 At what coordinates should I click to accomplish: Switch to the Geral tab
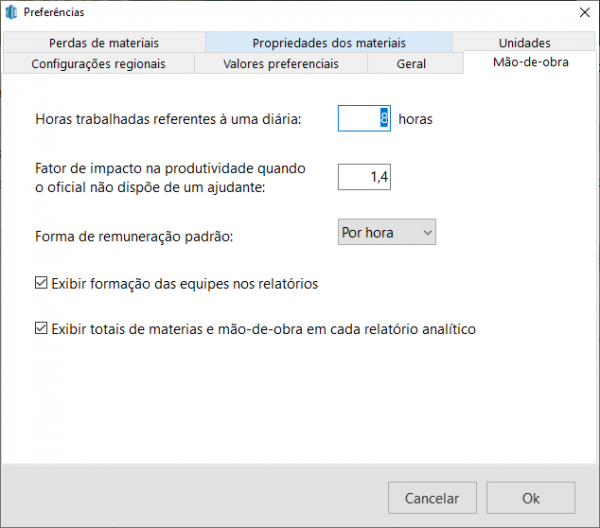(x=411, y=63)
